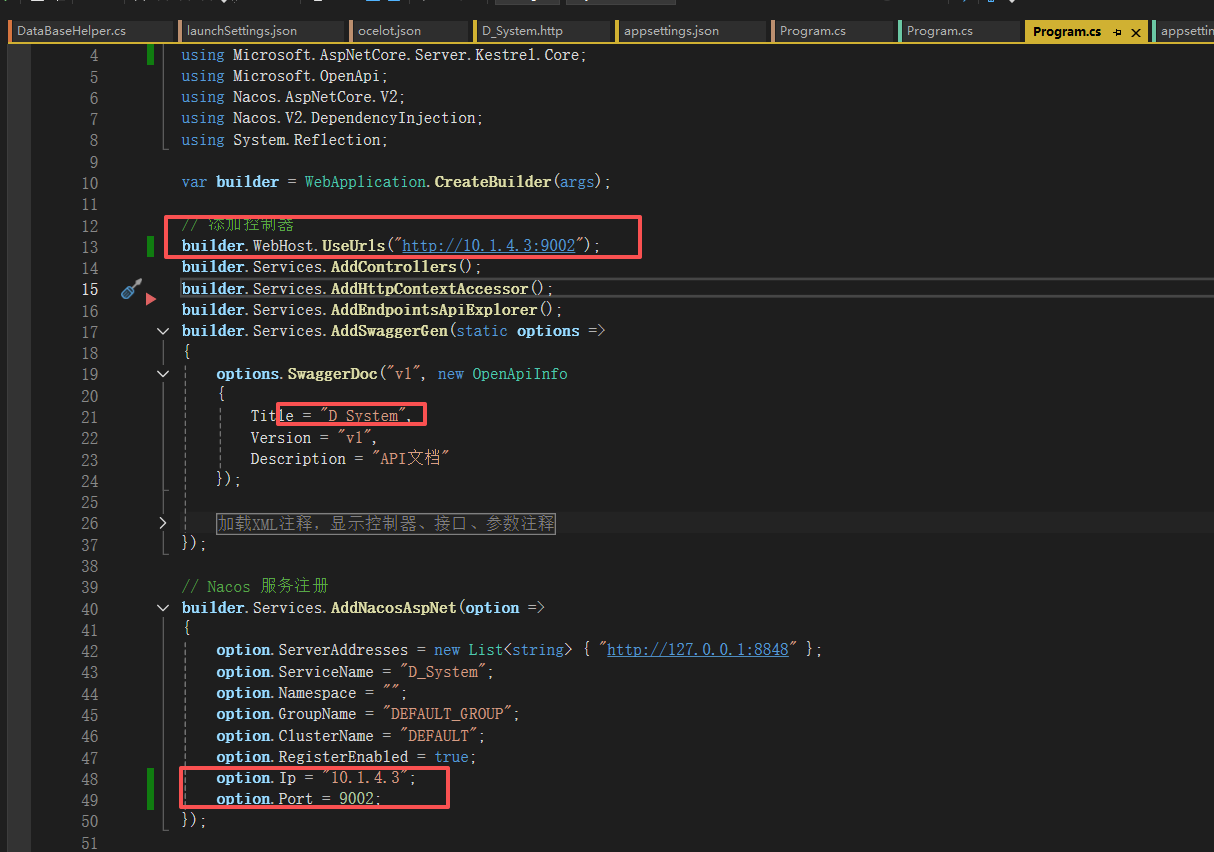Click the Nacos.V2.DependencyInjection using line
The width and height of the screenshot is (1214, 852).
coord(332,118)
